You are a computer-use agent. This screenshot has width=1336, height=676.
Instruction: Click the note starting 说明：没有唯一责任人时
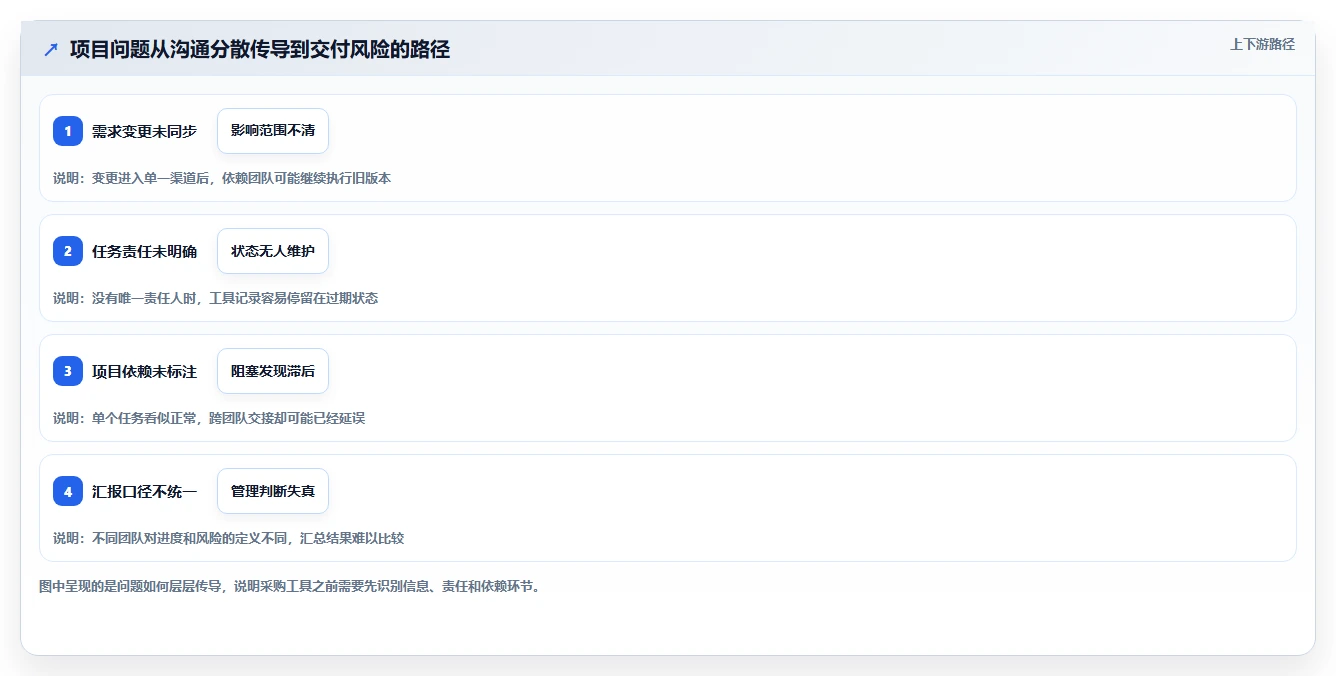(x=215, y=298)
